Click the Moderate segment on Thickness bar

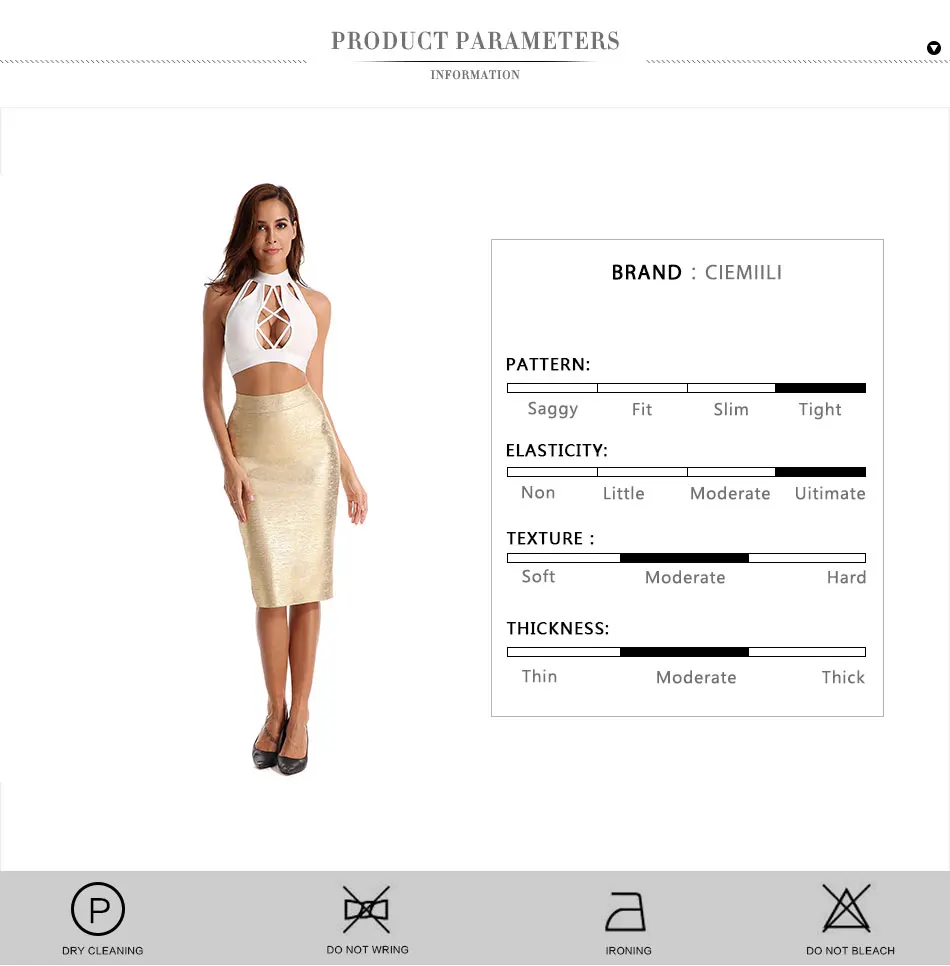pyautogui.click(x=684, y=652)
